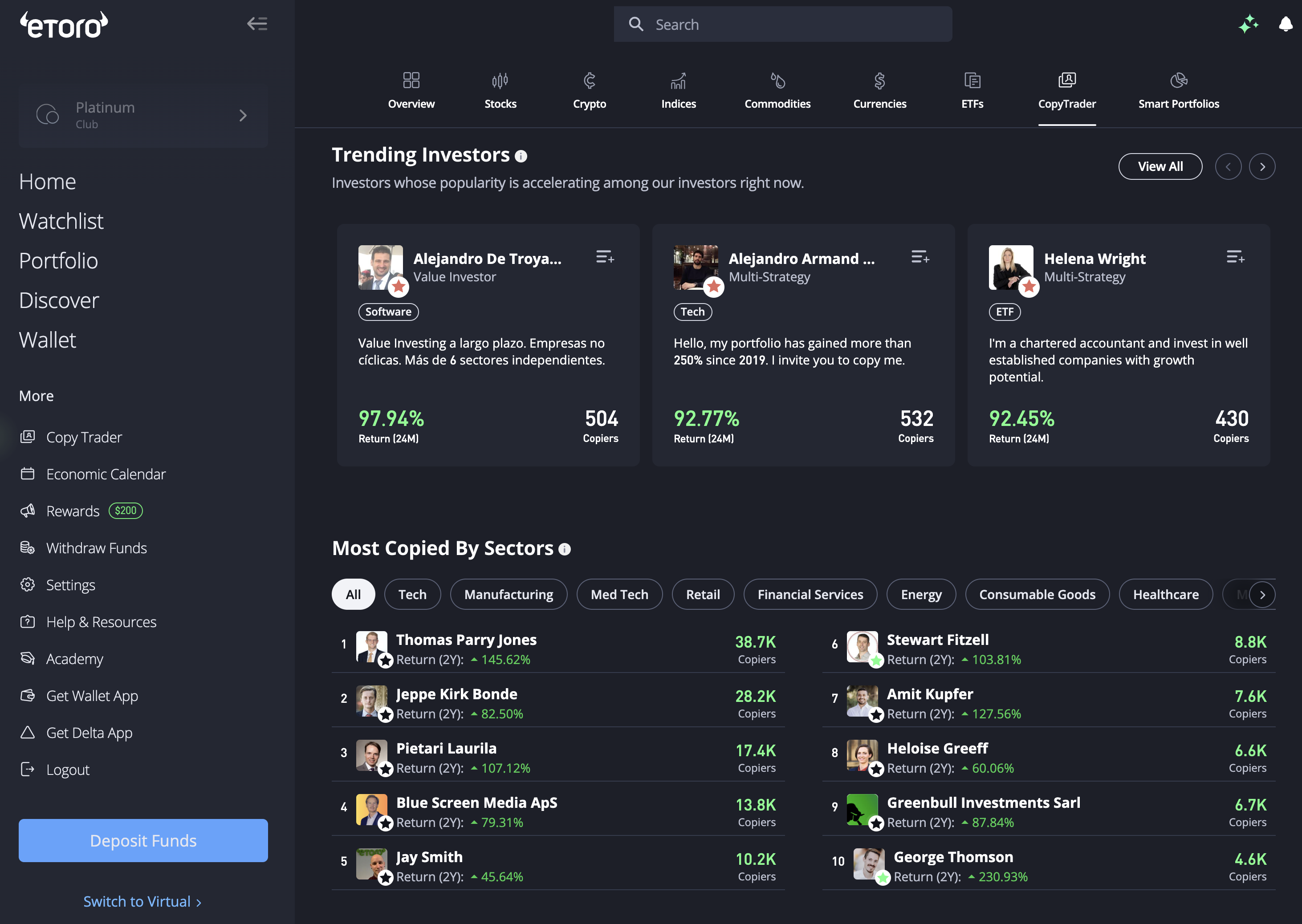Click Switch to Virtual link
Viewport: 1302px width, 924px height.
click(x=142, y=901)
